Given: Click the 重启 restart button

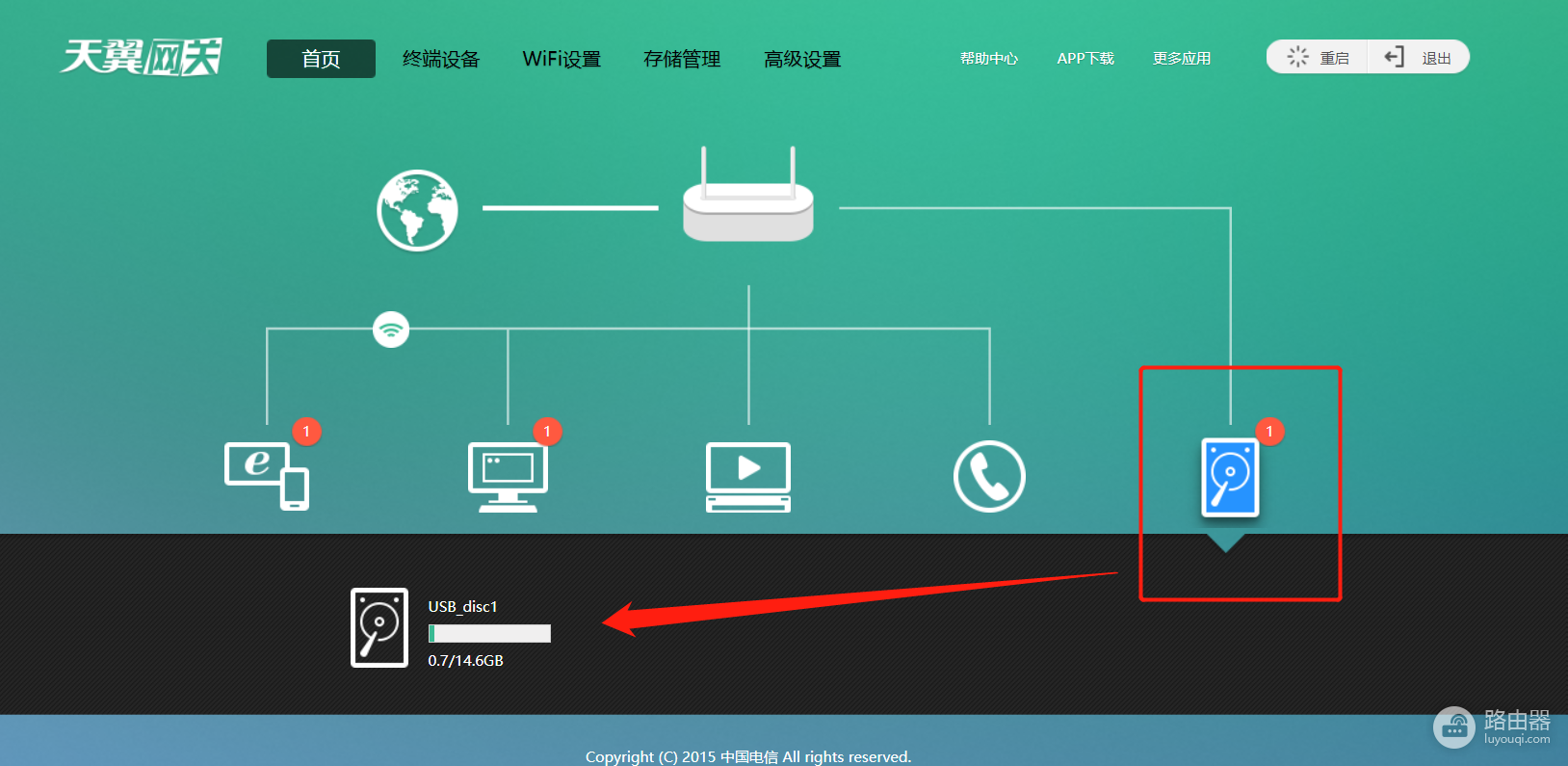Looking at the screenshot, I should [x=1318, y=57].
